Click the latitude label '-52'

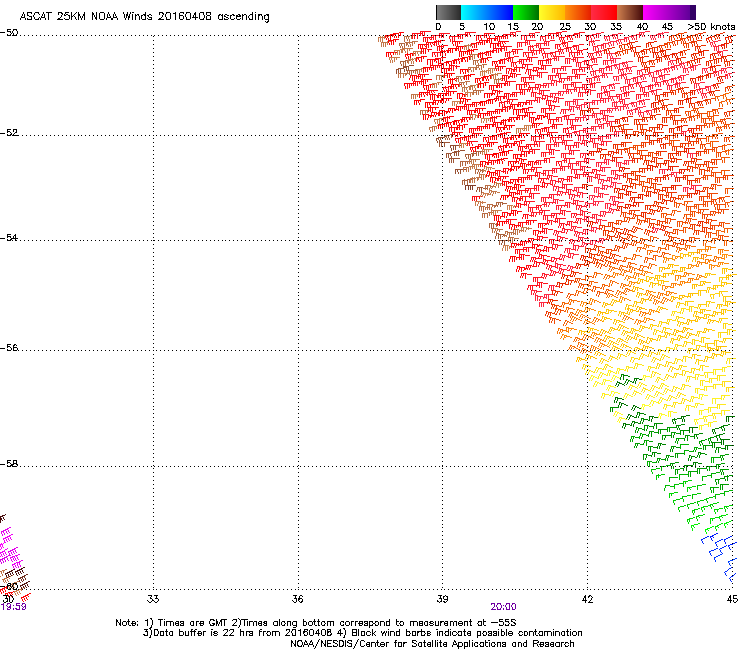pyautogui.click(x=9, y=133)
